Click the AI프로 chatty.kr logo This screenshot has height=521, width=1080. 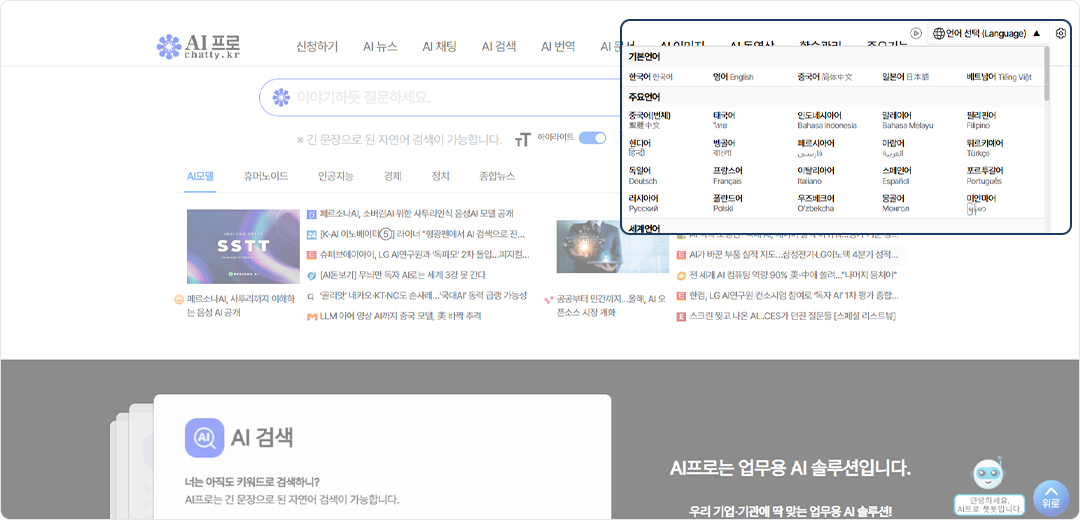199,46
